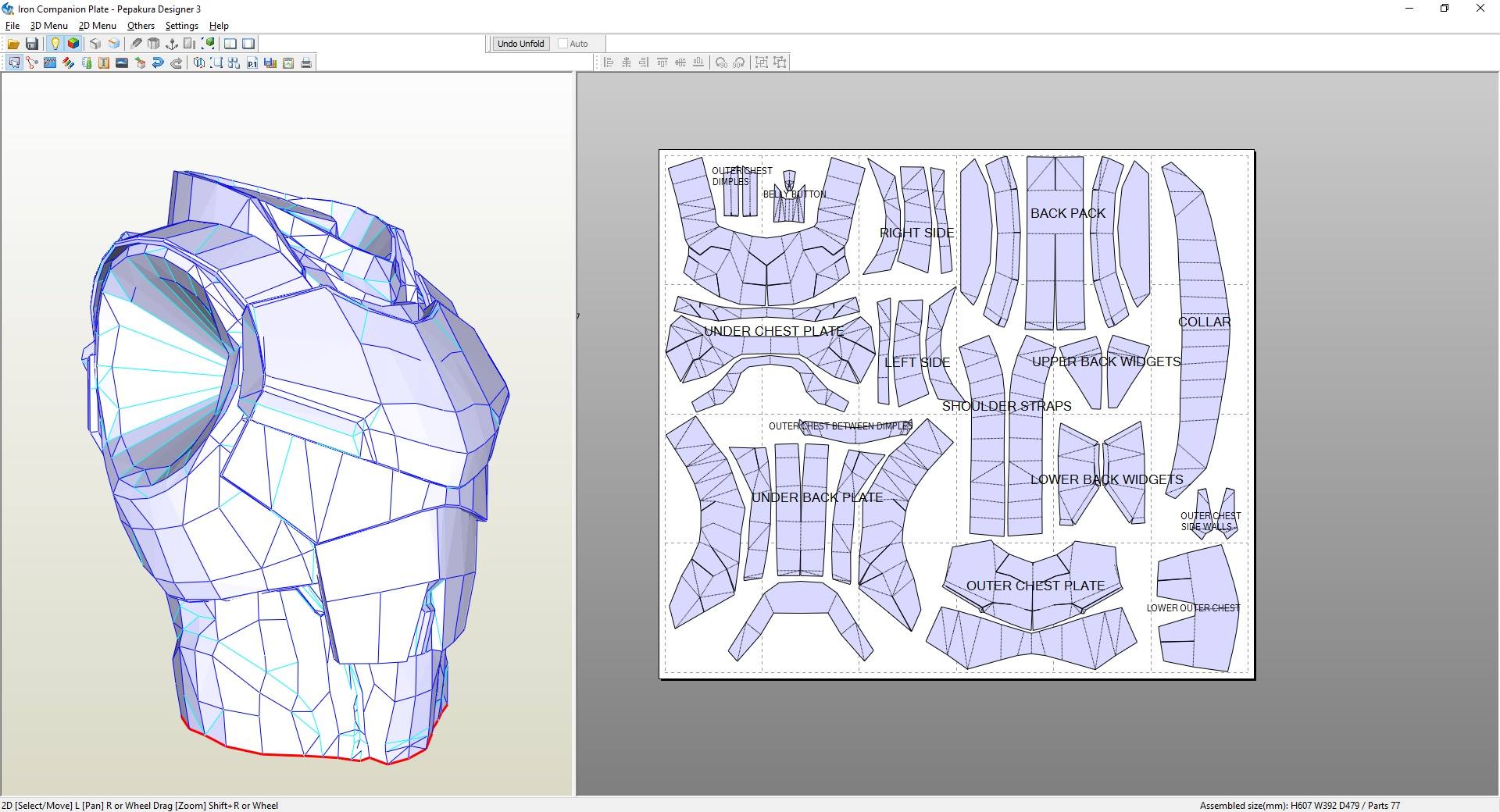Screen dimensions: 1500x812
Task: Click the closed white box 3D view icon
Action: coord(95,44)
